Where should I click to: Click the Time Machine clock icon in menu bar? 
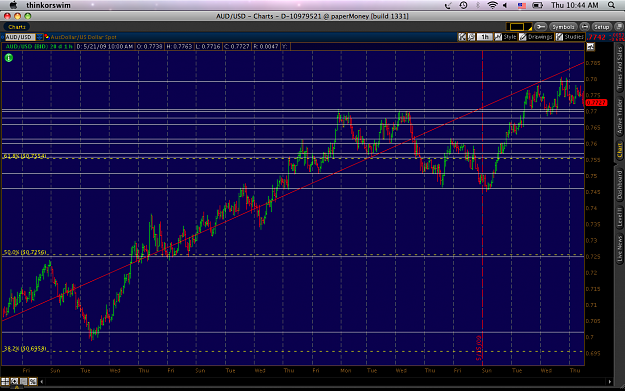463,5
